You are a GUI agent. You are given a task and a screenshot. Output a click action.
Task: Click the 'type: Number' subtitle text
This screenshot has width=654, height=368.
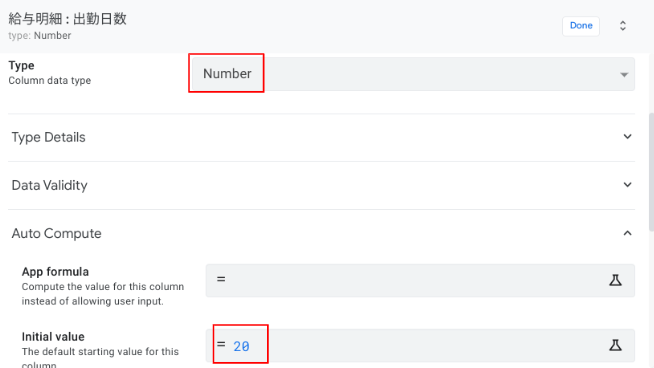click(40, 35)
